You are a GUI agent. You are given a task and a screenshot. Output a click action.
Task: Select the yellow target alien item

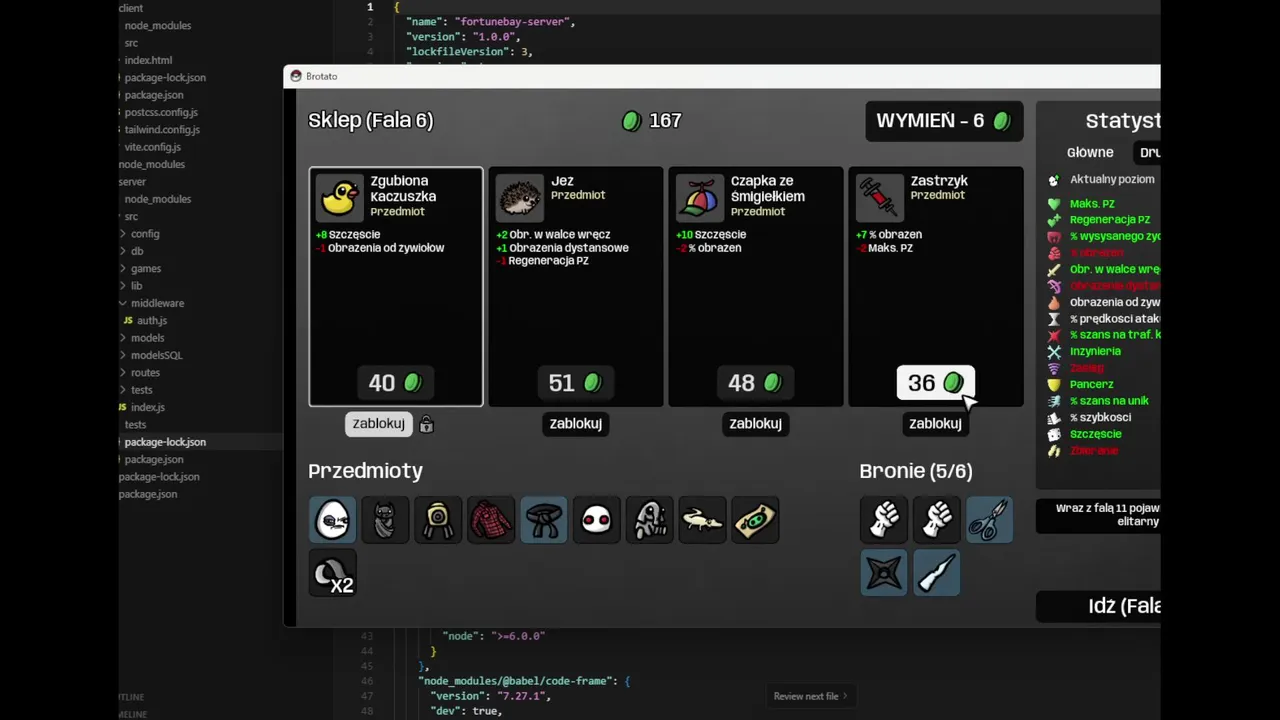click(x=438, y=520)
